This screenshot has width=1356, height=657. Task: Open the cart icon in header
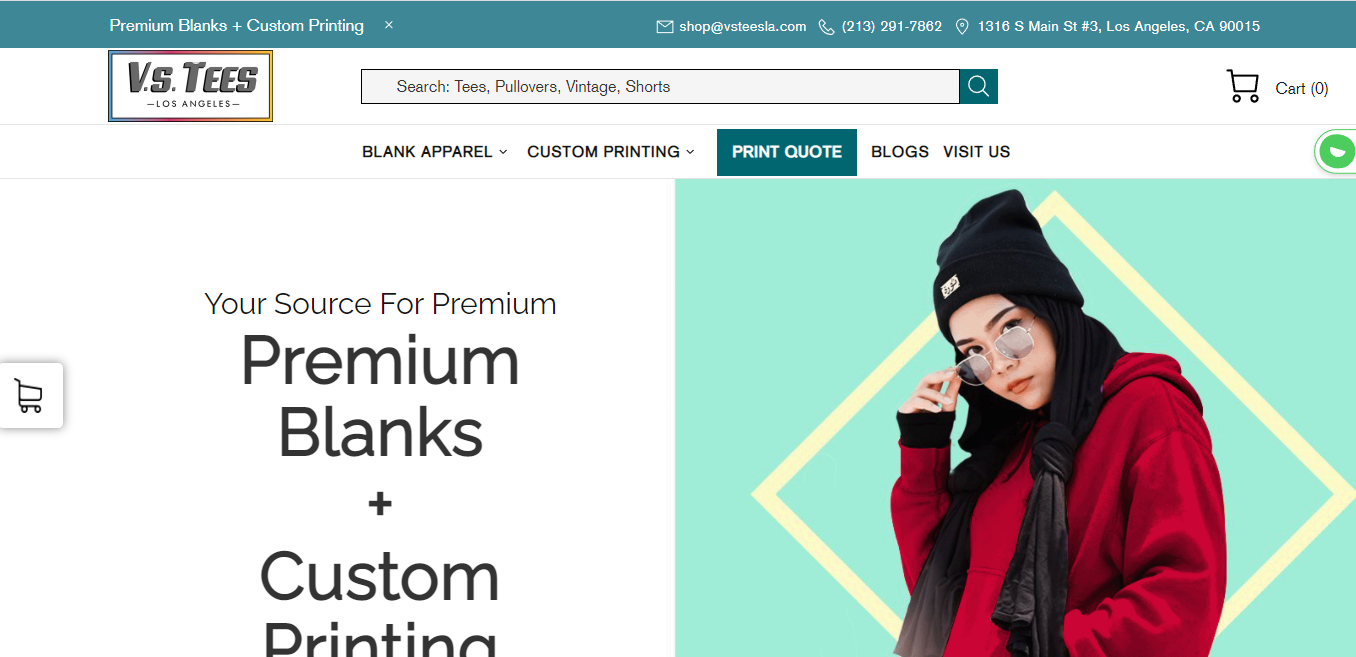[1243, 86]
